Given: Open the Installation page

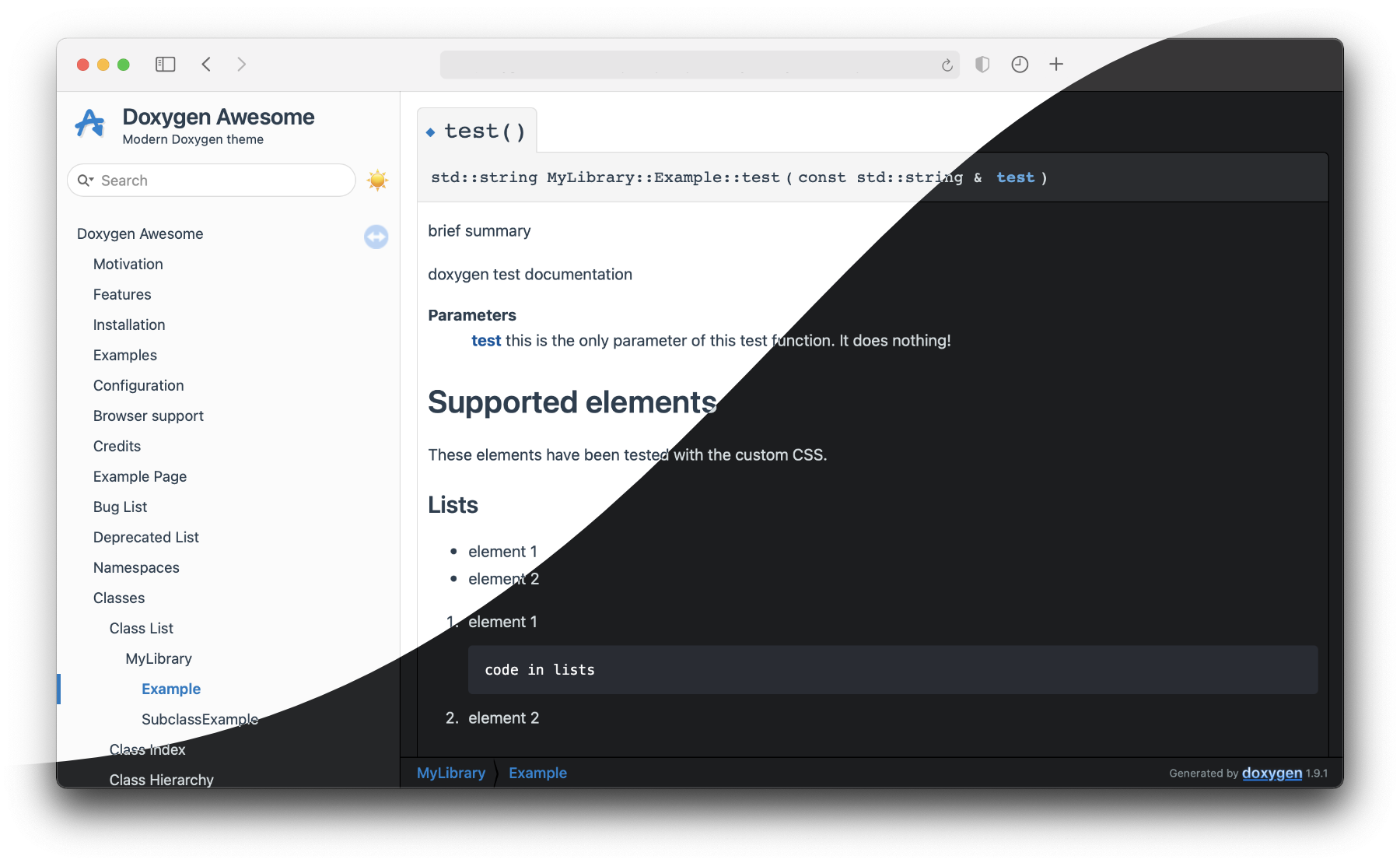Looking at the screenshot, I should coord(129,325).
